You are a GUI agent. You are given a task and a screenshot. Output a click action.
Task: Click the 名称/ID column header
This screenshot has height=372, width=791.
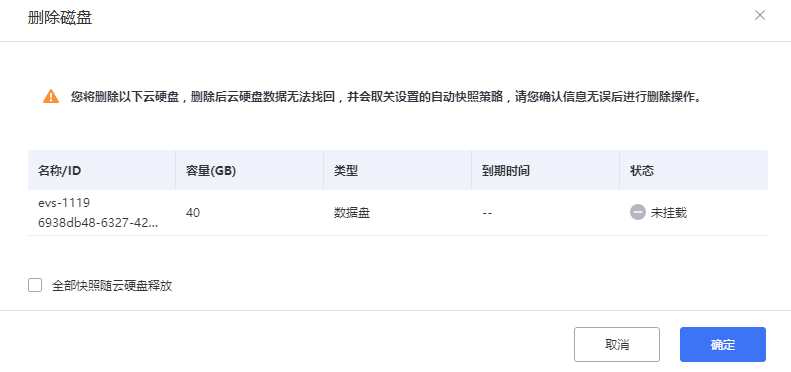click(x=60, y=171)
